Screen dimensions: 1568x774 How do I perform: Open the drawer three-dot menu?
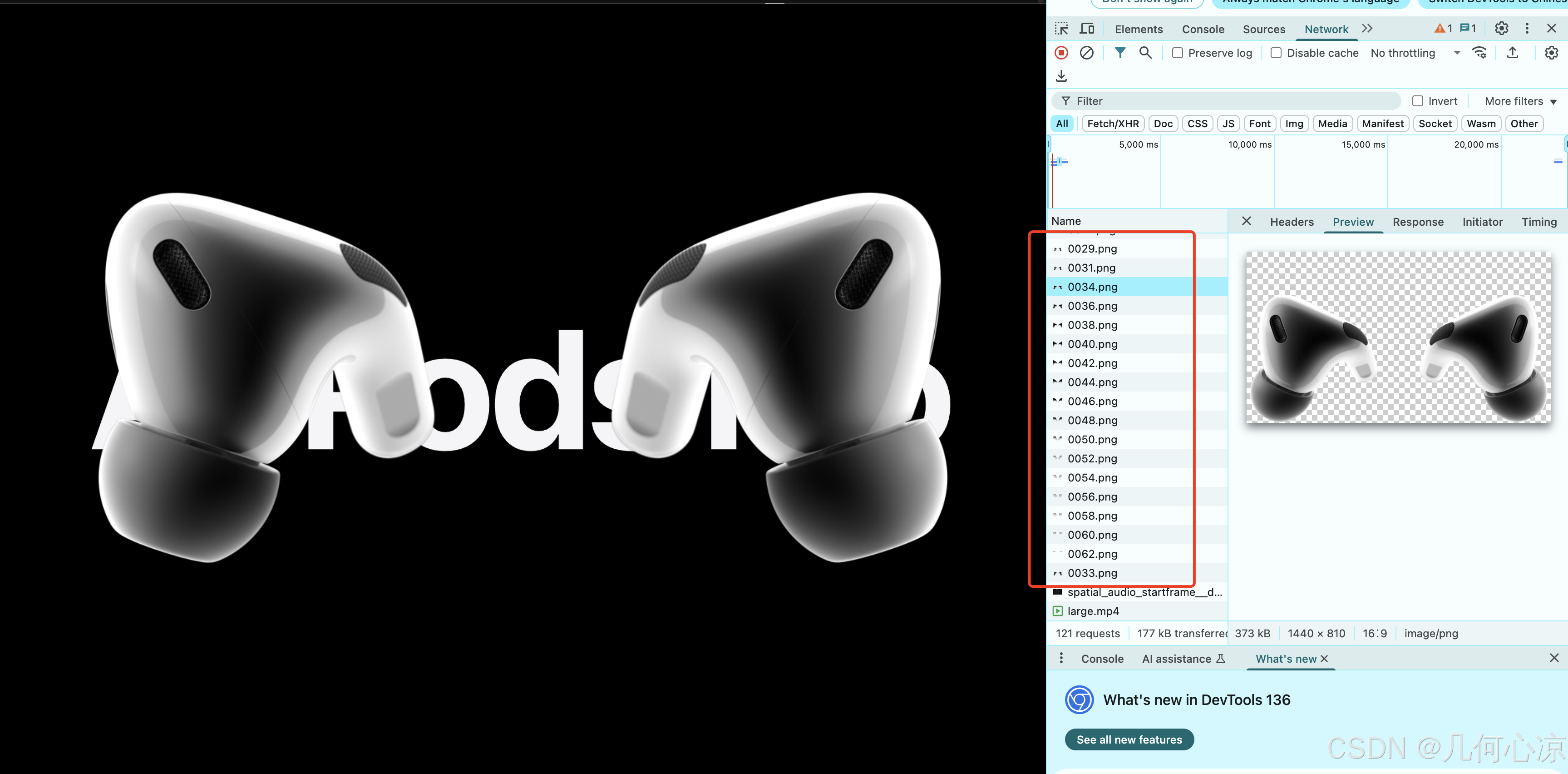tap(1061, 658)
